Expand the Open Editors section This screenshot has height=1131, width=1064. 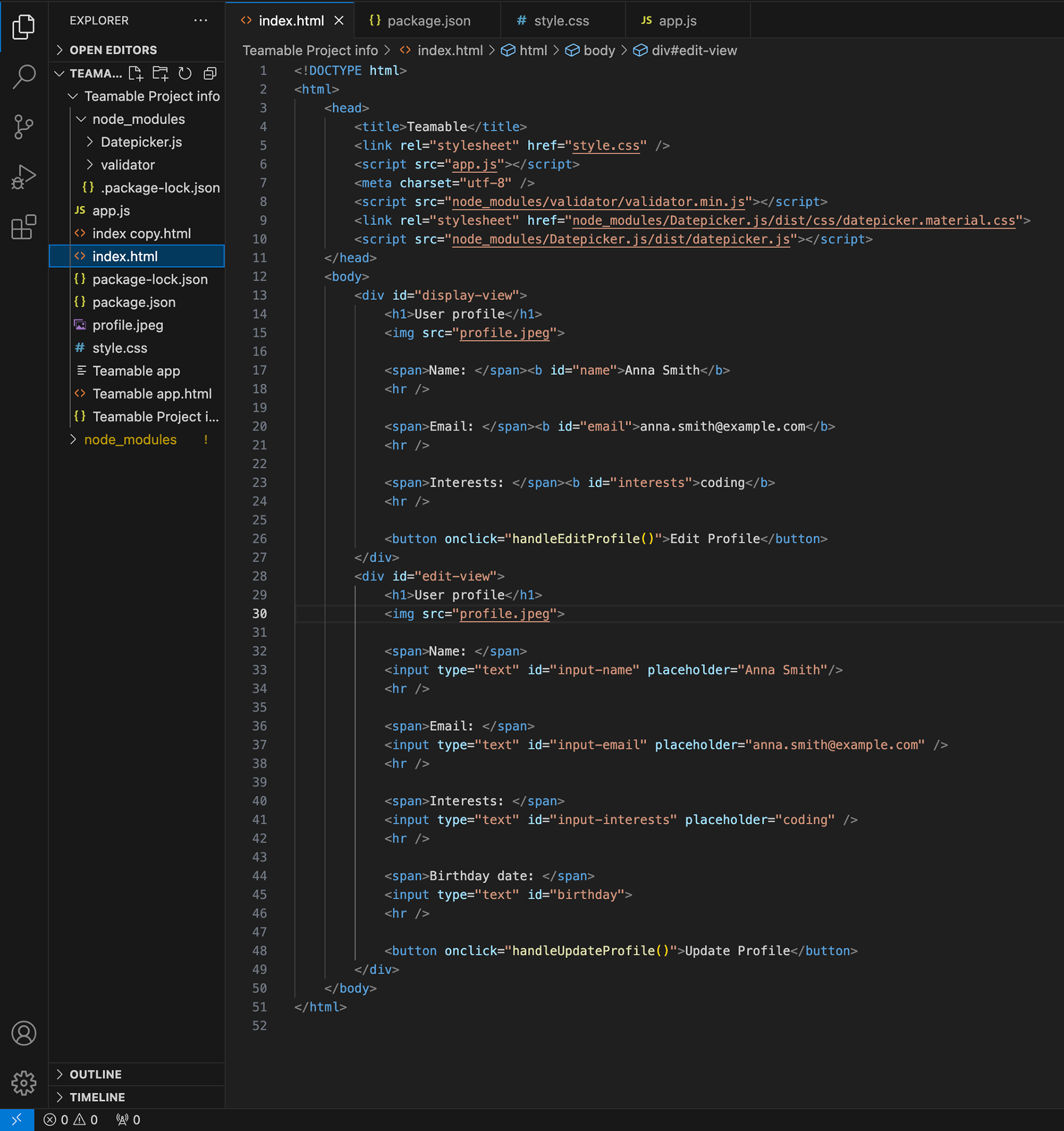tap(136, 50)
